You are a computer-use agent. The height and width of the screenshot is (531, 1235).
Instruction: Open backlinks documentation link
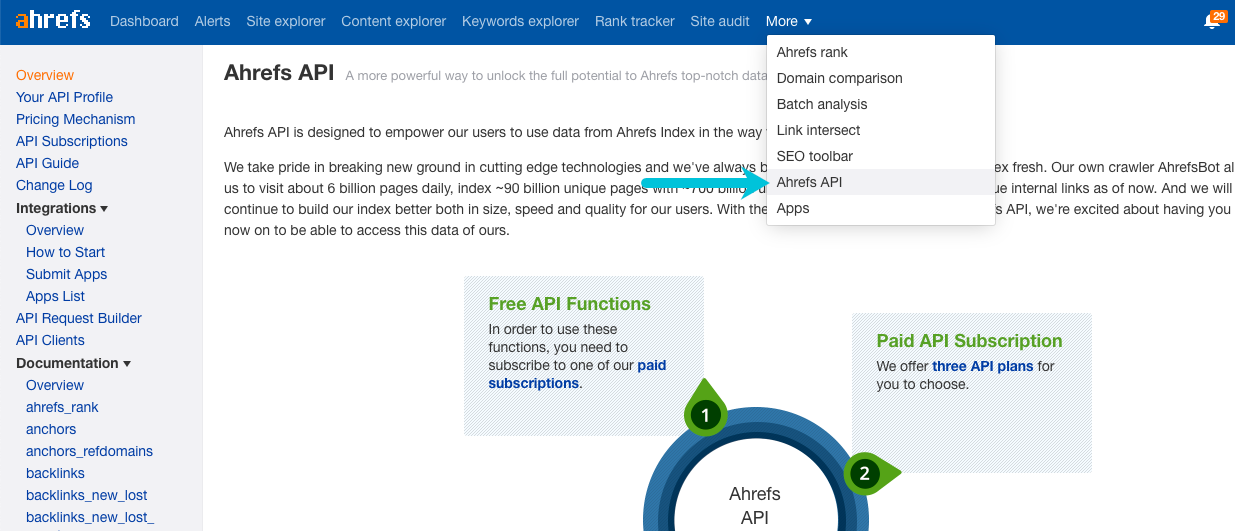coord(55,473)
